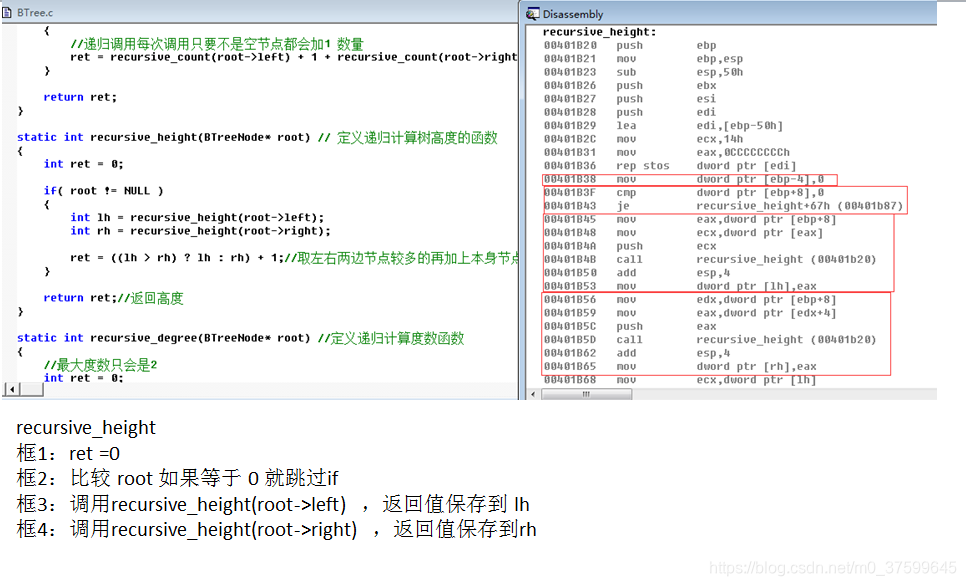Select disassembly line 00401B4A push ecx
This screenshot has width=966, height=586.
pos(630,246)
